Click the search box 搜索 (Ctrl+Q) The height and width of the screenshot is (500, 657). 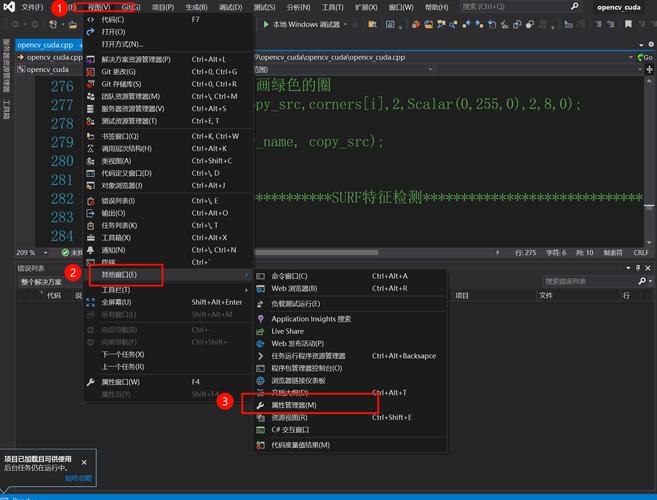(x=520, y=7)
